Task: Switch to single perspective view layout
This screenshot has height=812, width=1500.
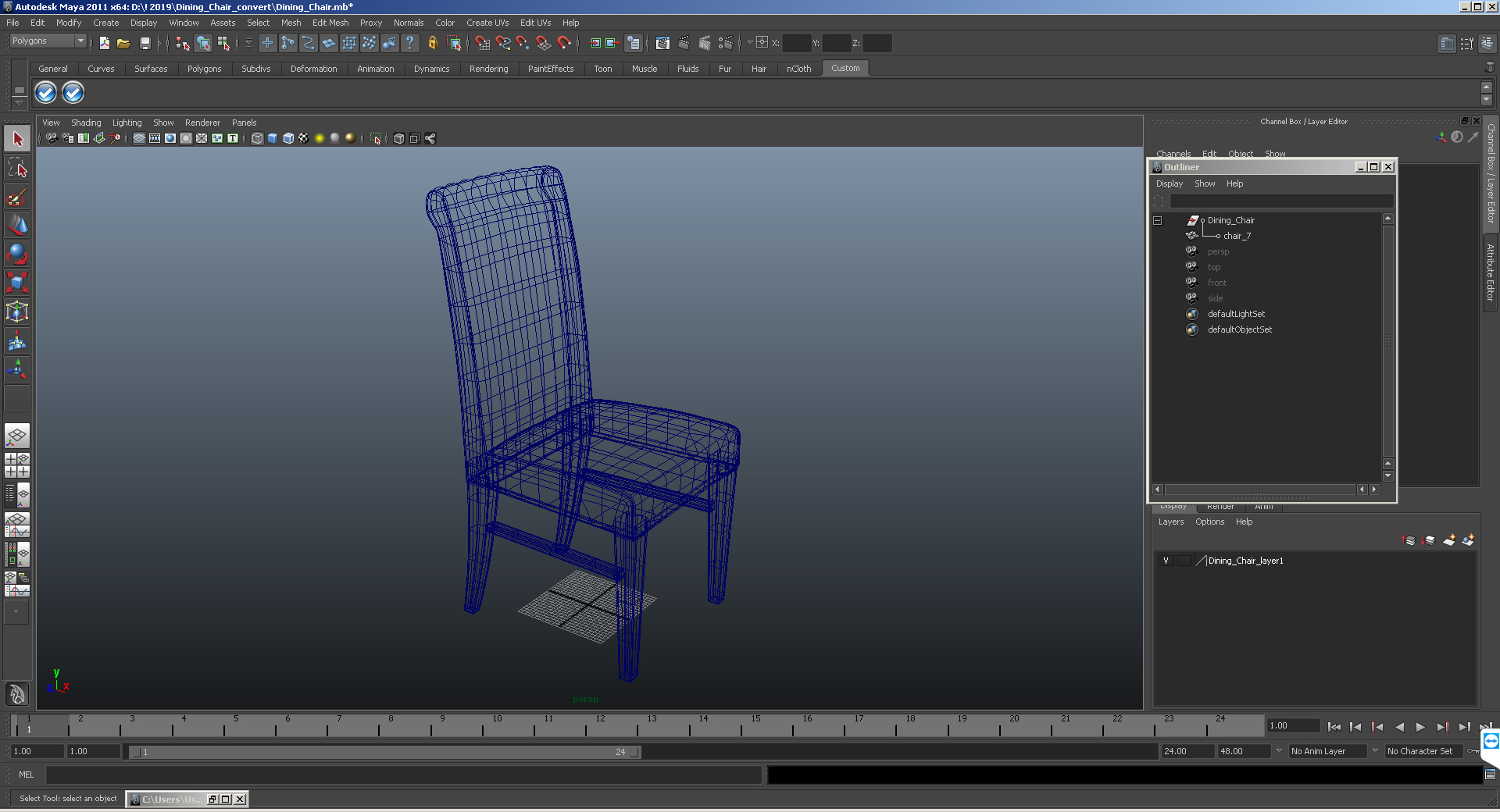Action: [17, 436]
